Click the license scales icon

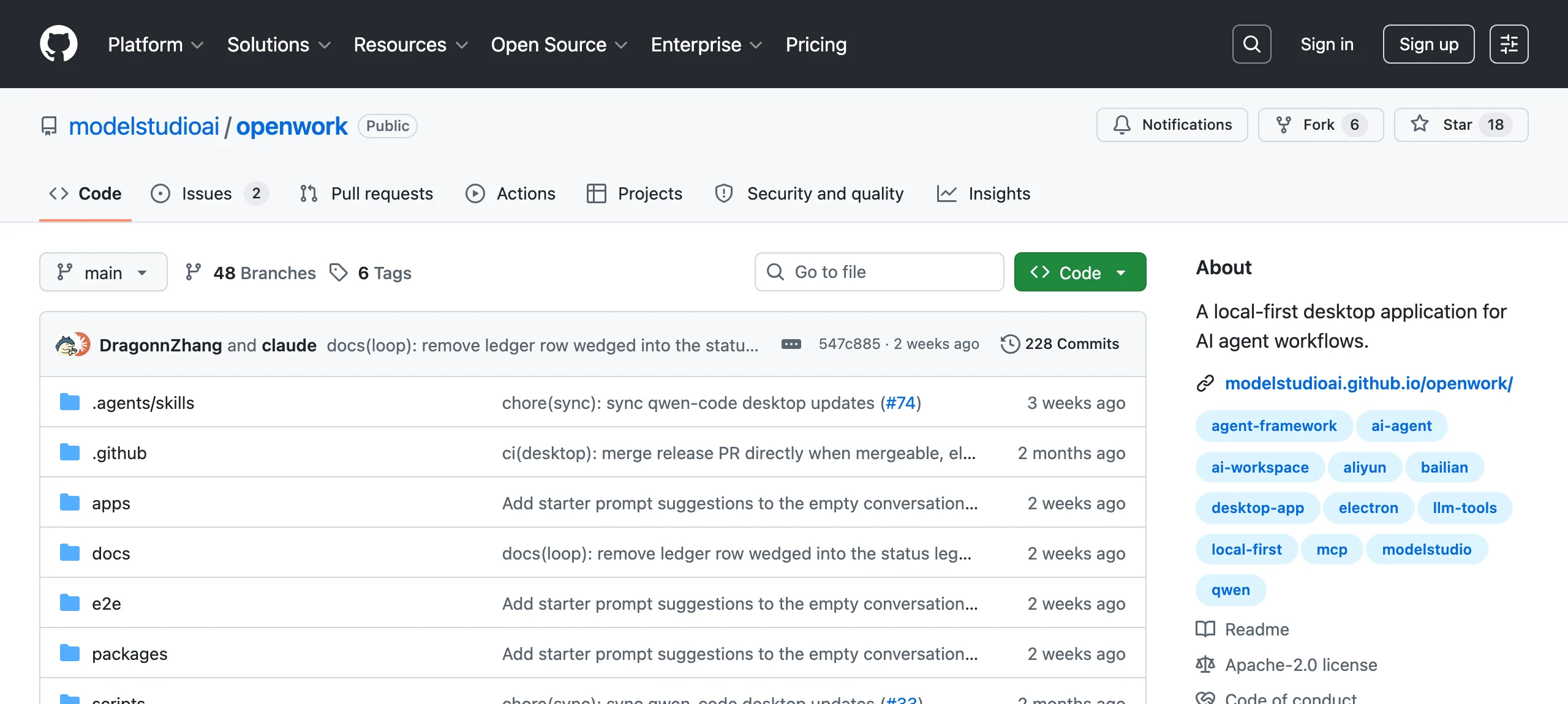tap(1205, 665)
